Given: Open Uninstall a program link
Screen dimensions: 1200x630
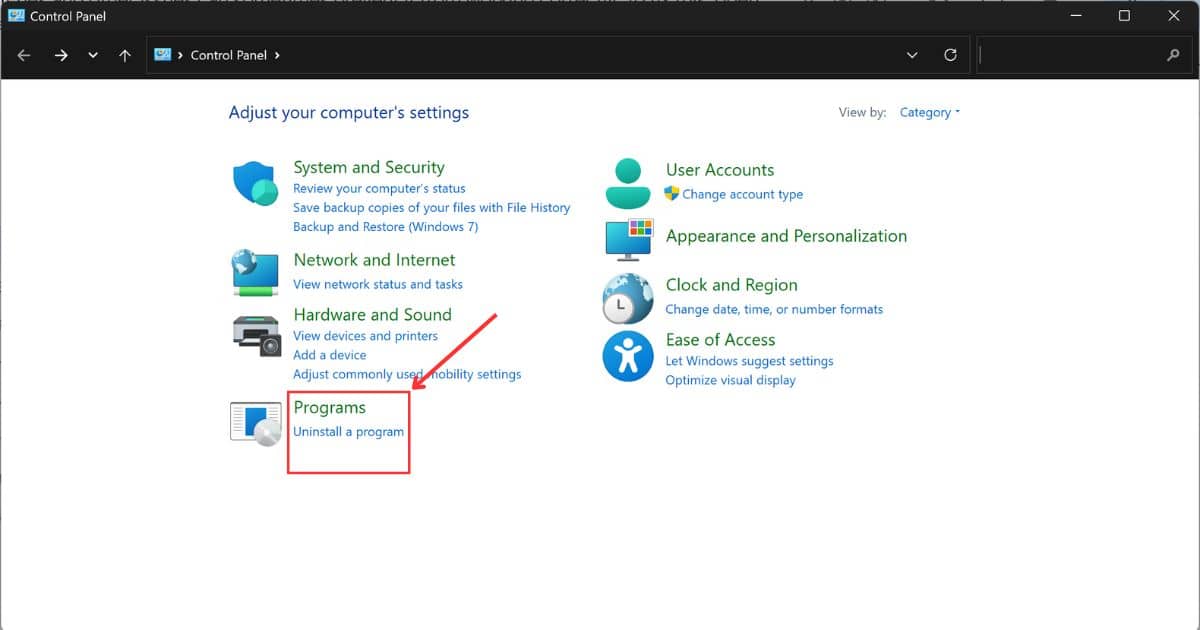Looking at the screenshot, I should click(348, 432).
